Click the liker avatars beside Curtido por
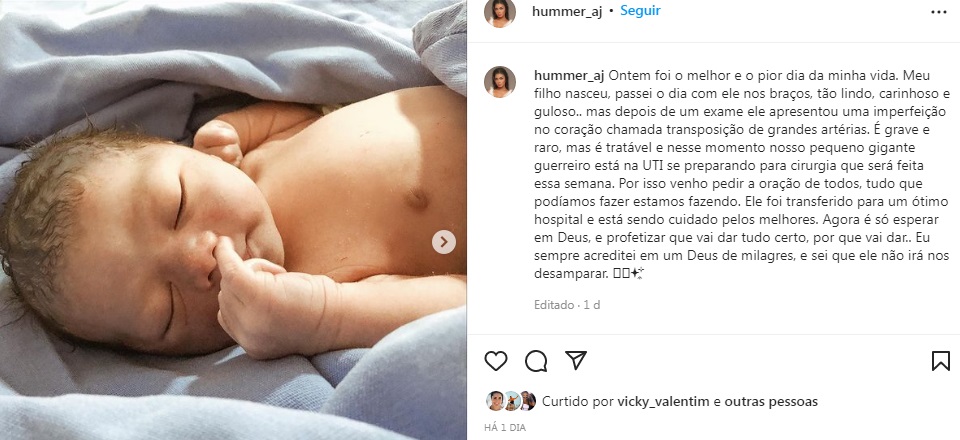960x440 pixels. 511,401
